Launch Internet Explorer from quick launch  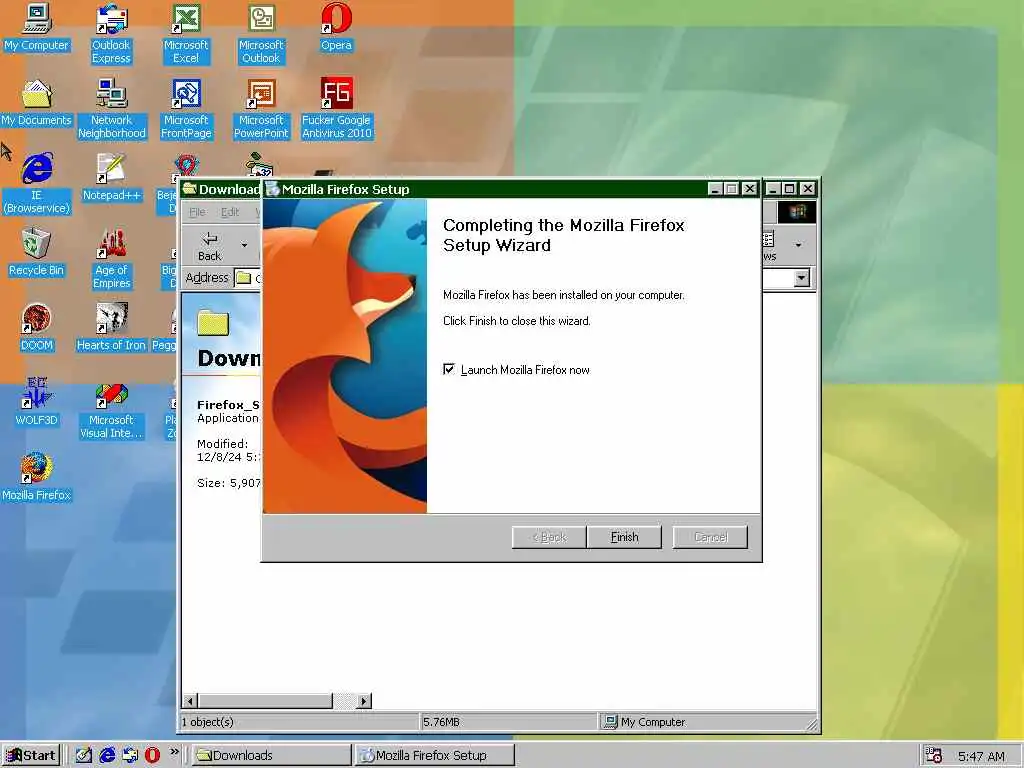(107, 755)
